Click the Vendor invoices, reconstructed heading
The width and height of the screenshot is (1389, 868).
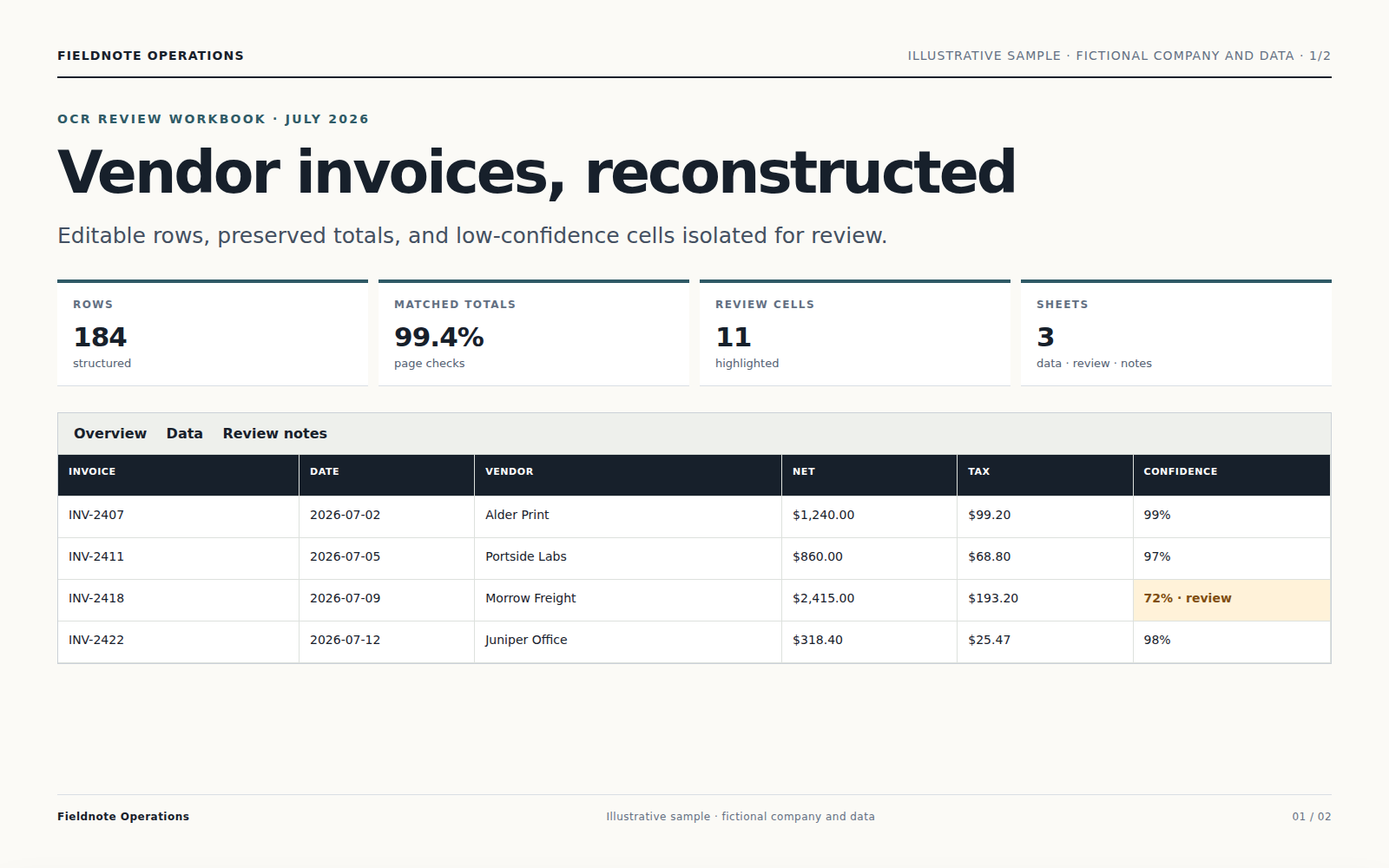[537, 172]
